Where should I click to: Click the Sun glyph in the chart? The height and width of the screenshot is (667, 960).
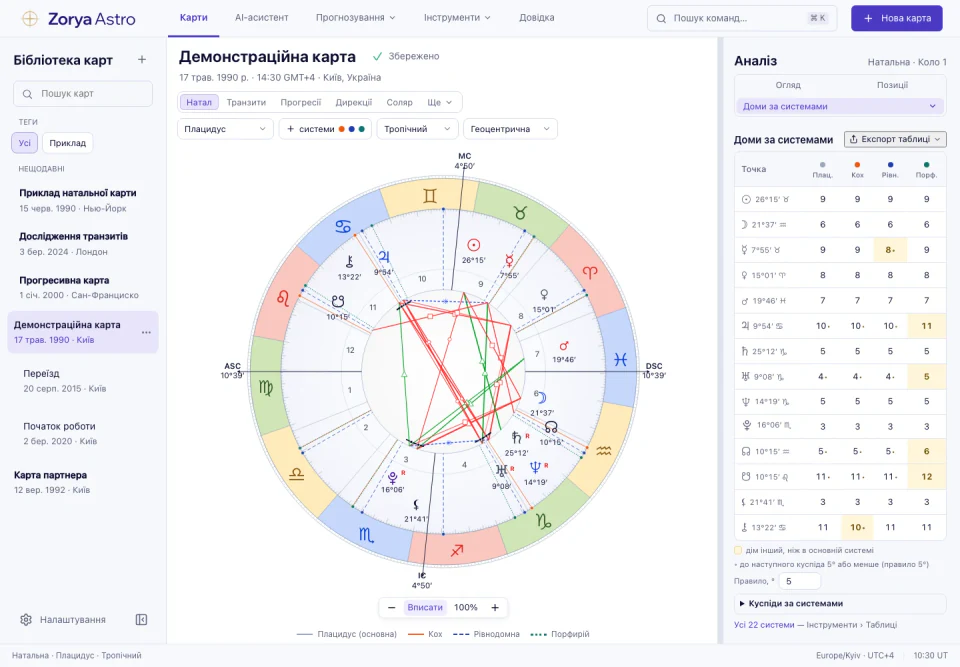473,245
